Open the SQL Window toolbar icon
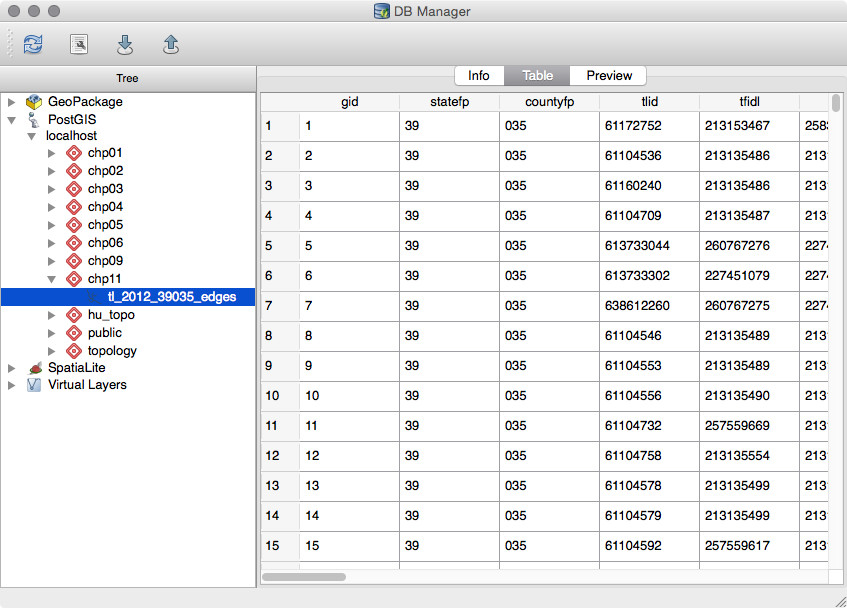This screenshot has height=608, width=847. click(79, 44)
